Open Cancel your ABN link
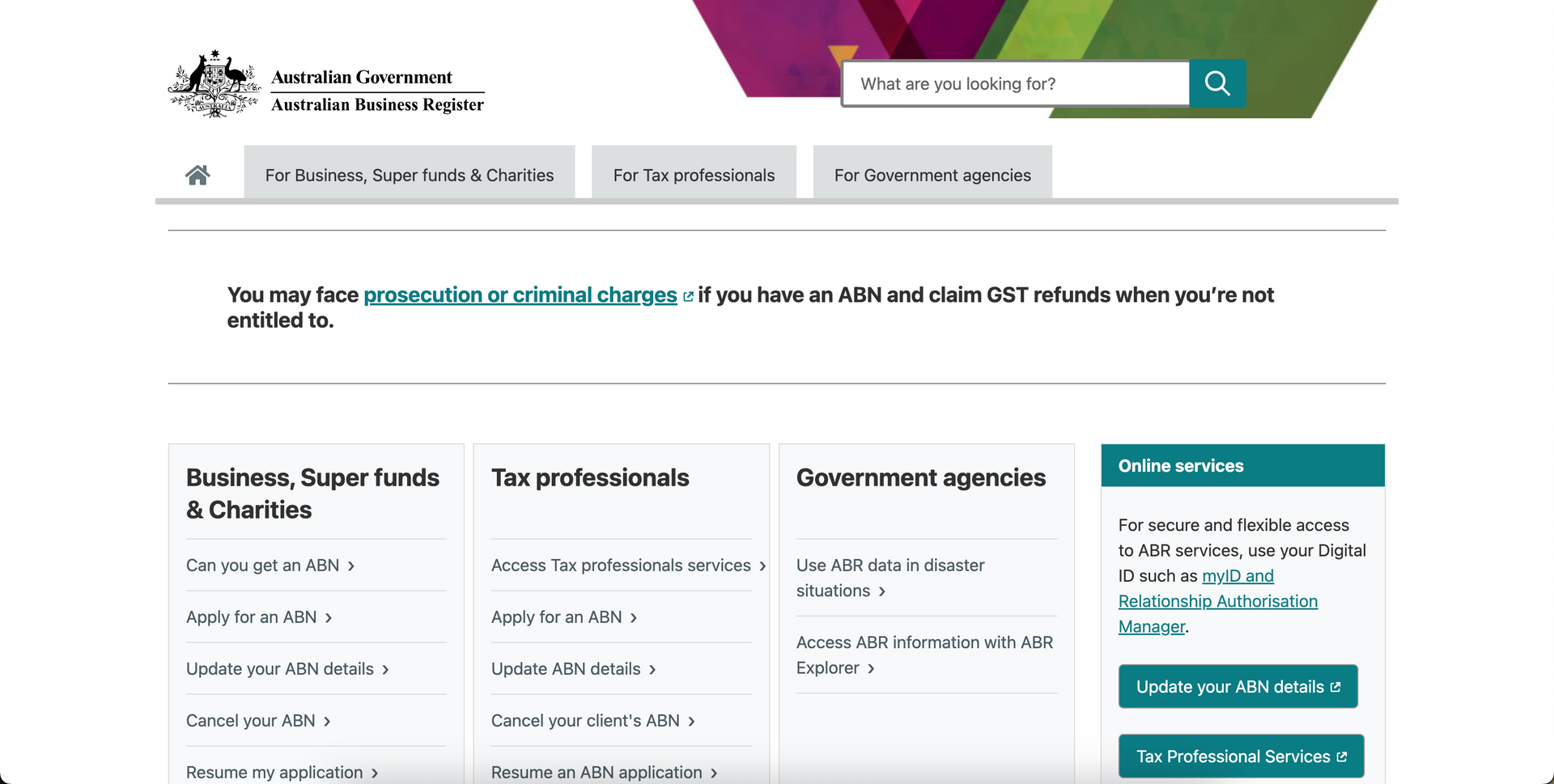This screenshot has height=784, width=1554. click(251, 721)
